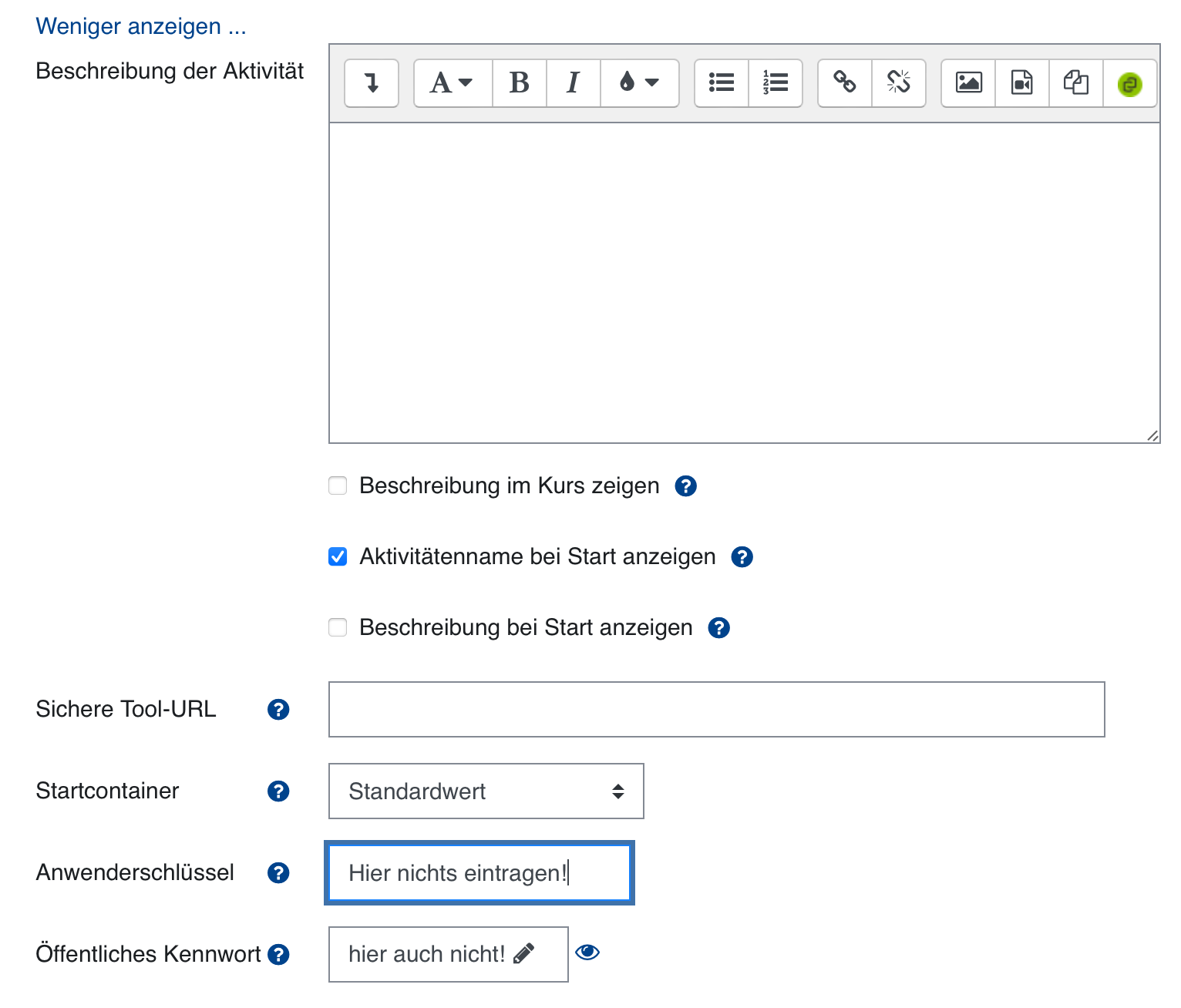Insert media file into description
The width and height of the screenshot is (1181, 1008).
click(1022, 82)
